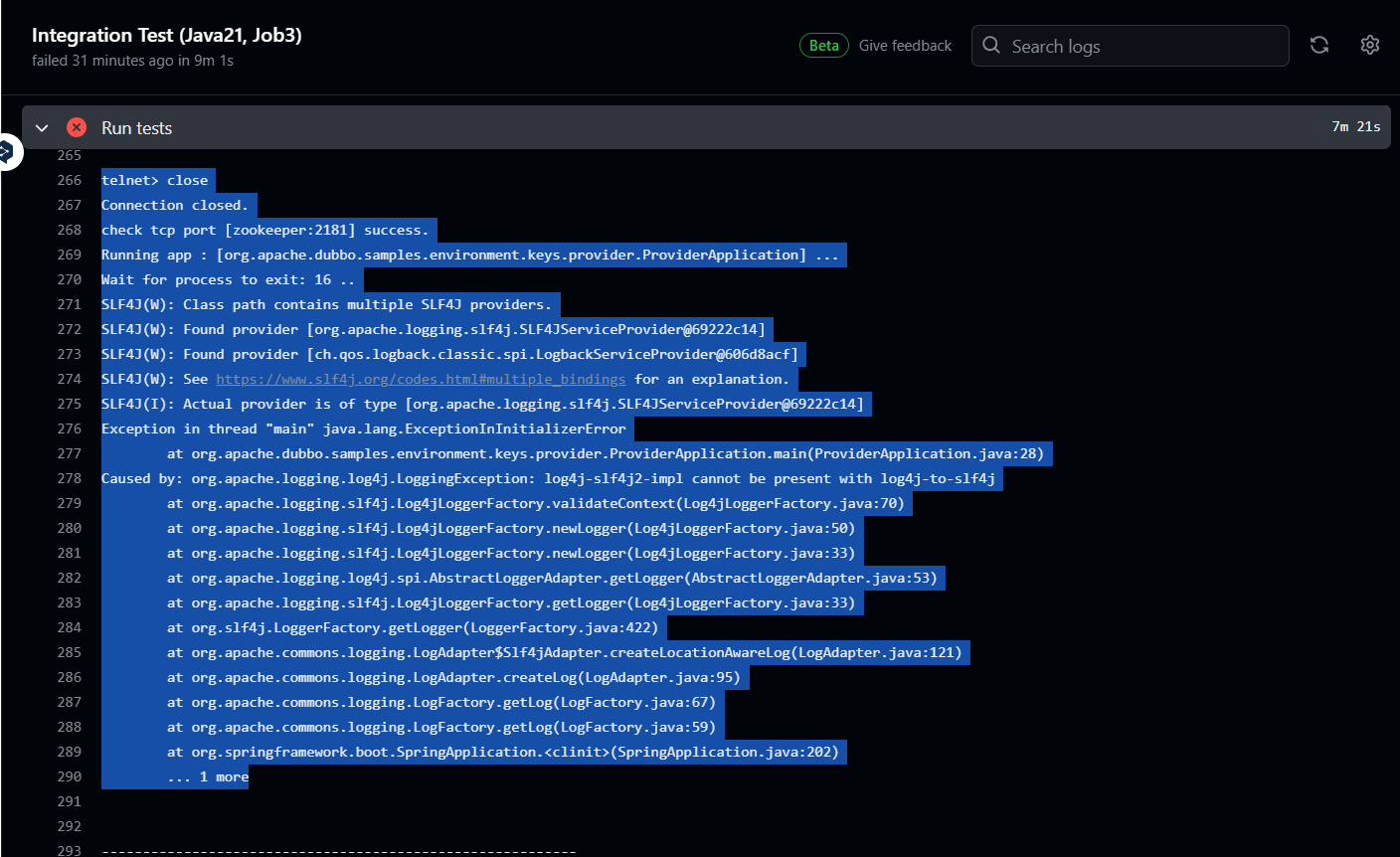Collapse the Run tests step chevron
The image size is (1400, 857).
[42, 127]
